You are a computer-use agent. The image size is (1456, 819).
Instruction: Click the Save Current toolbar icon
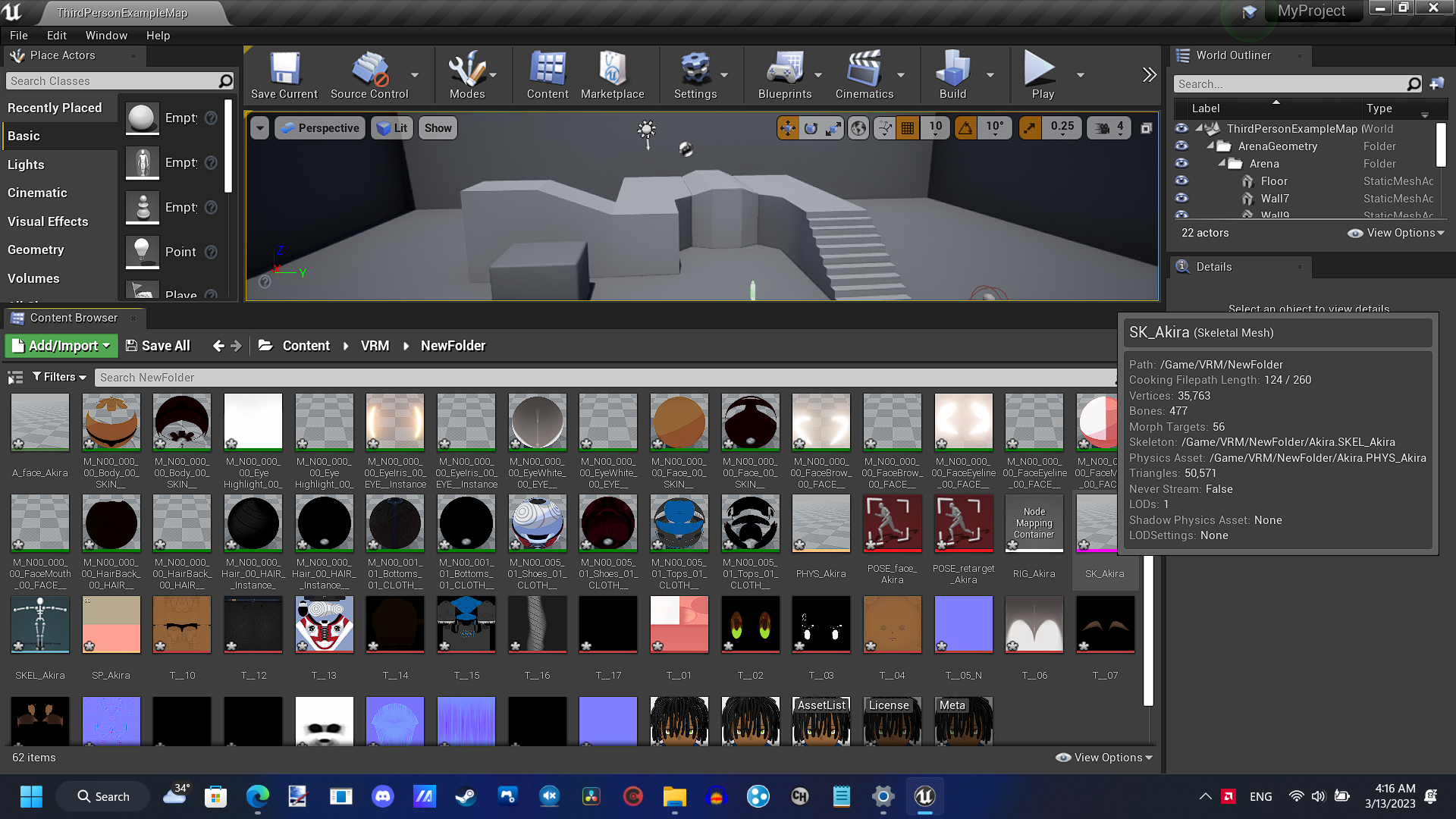click(284, 75)
